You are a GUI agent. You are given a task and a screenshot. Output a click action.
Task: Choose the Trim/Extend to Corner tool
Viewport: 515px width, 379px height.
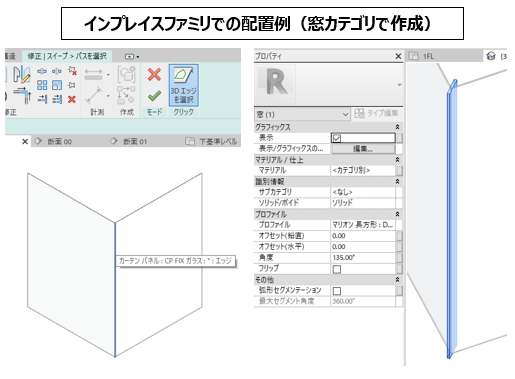(23, 95)
